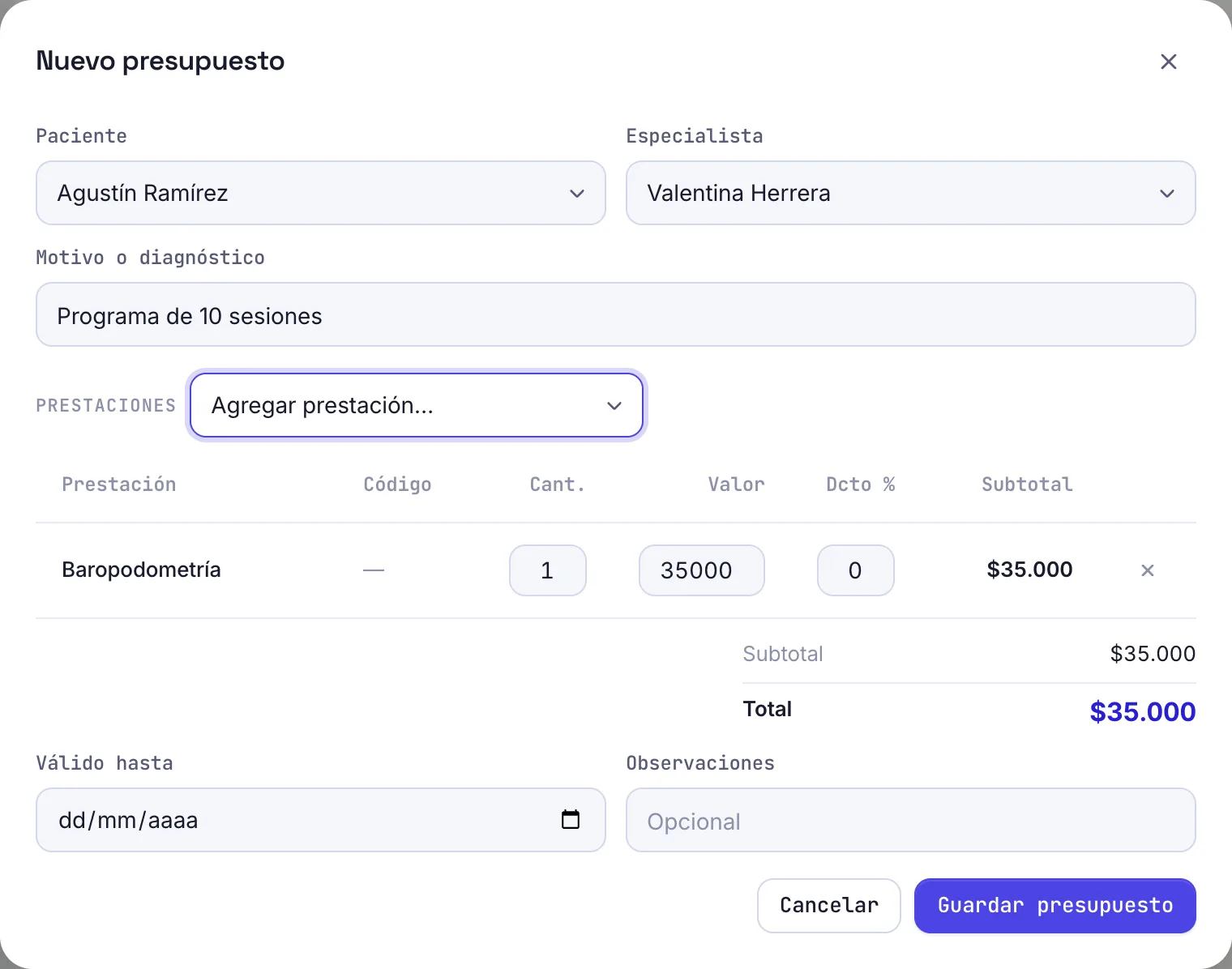Screen dimensions: 1232x969
Task: Open the Especialista dropdown showing Valentina Herrera
Action: (x=910, y=193)
